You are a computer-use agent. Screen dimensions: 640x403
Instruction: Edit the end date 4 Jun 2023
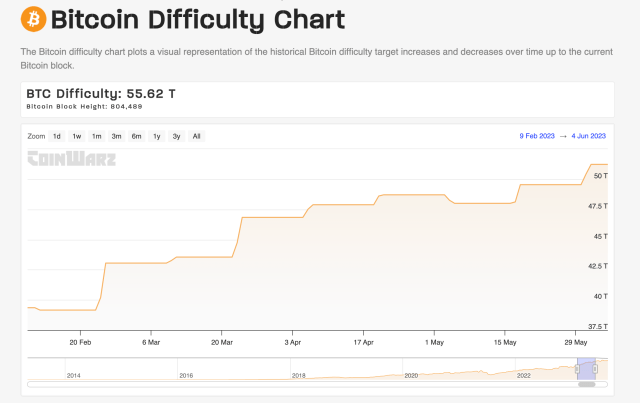[x=587, y=136]
